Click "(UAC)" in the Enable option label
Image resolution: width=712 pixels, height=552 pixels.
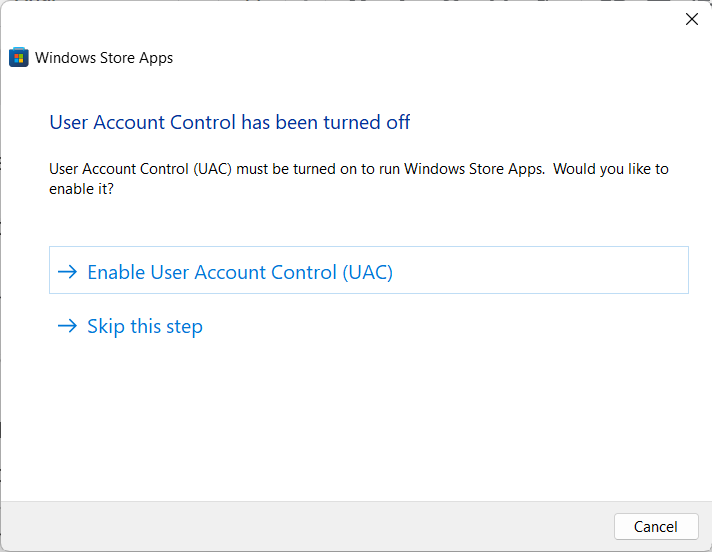pyautogui.click(x=367, y=272)
